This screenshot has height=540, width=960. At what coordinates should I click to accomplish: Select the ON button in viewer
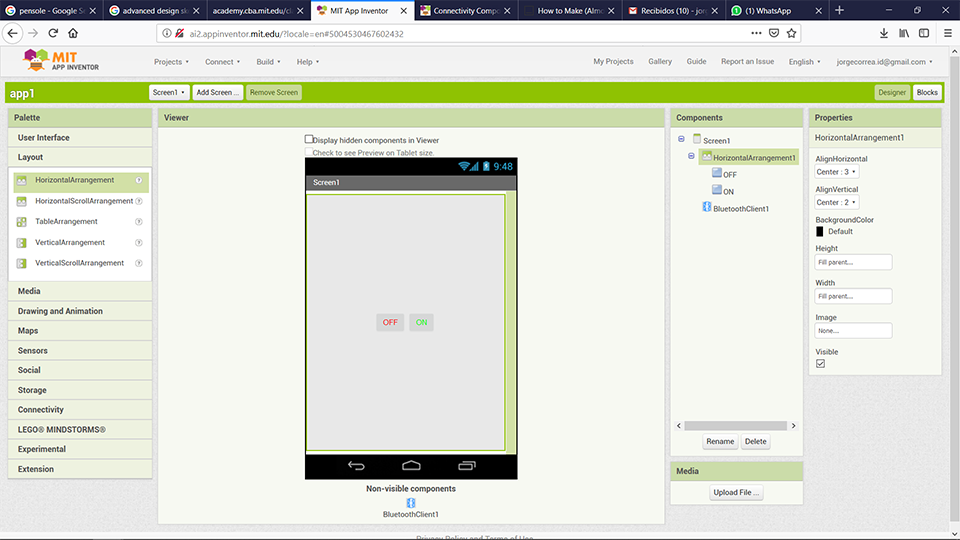pyautogui.click(x=421, y=322)
